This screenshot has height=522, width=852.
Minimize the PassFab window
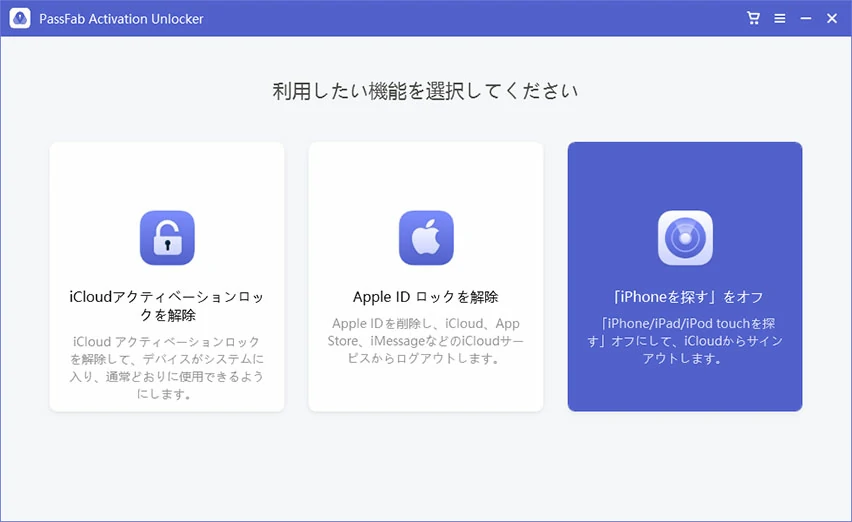tap(806, 18)
